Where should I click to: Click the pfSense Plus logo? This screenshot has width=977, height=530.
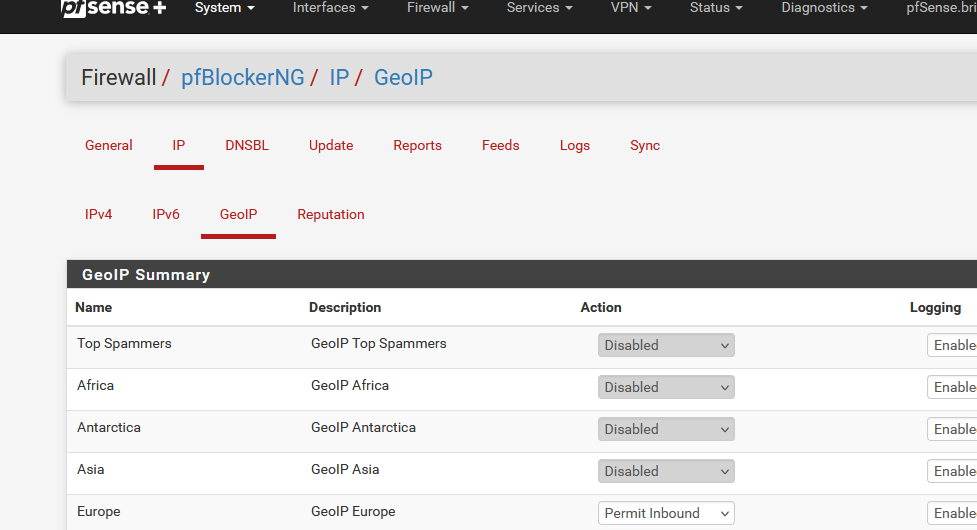click(113, 8)
